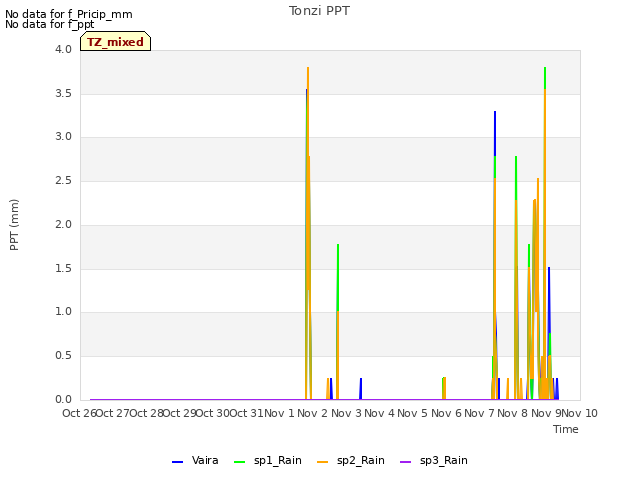Click the blue Vaira spike near Nov 3
Image resolution: width=640 pixels, height=480 pixels.
point(361,388)
